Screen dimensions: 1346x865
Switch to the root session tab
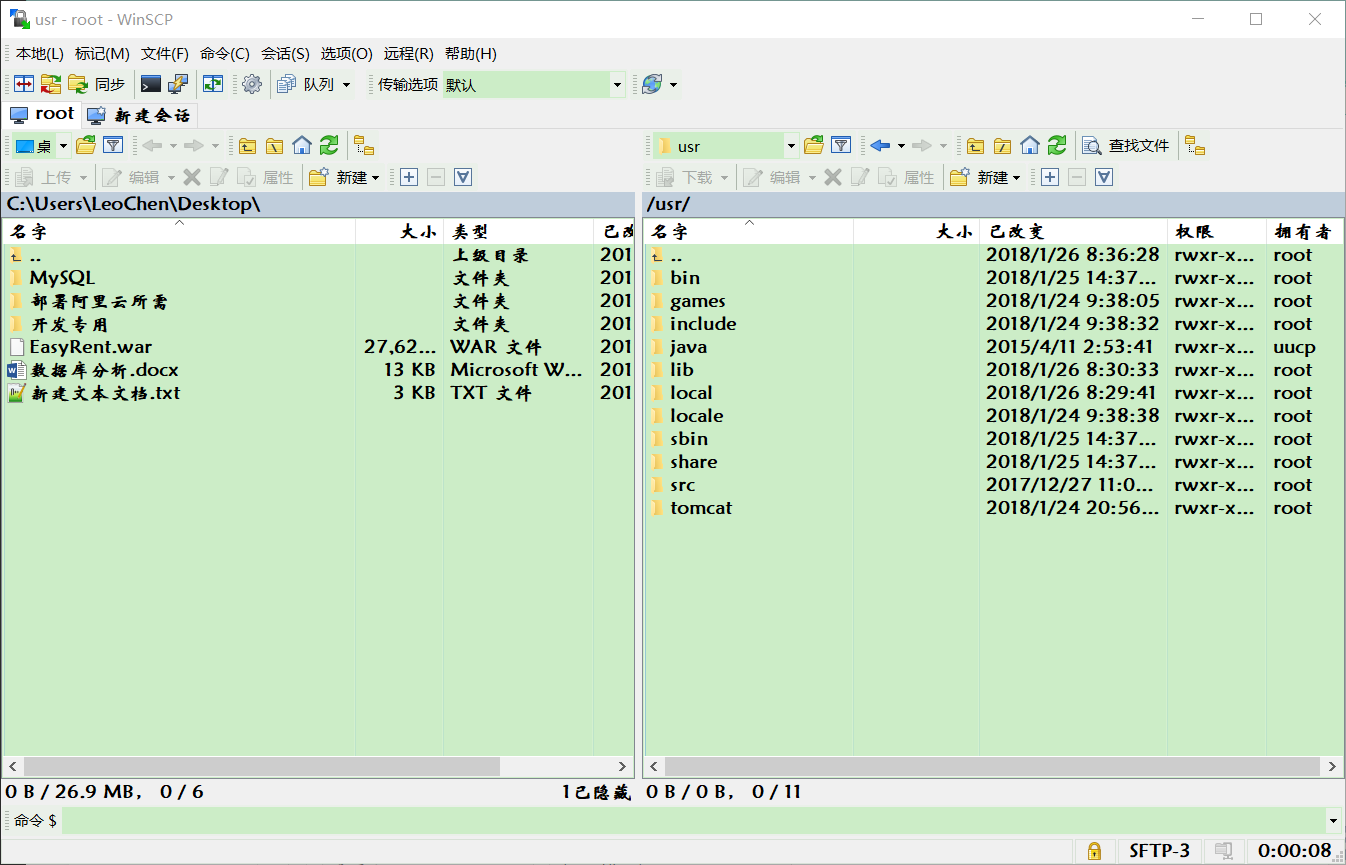click(42, 114)
